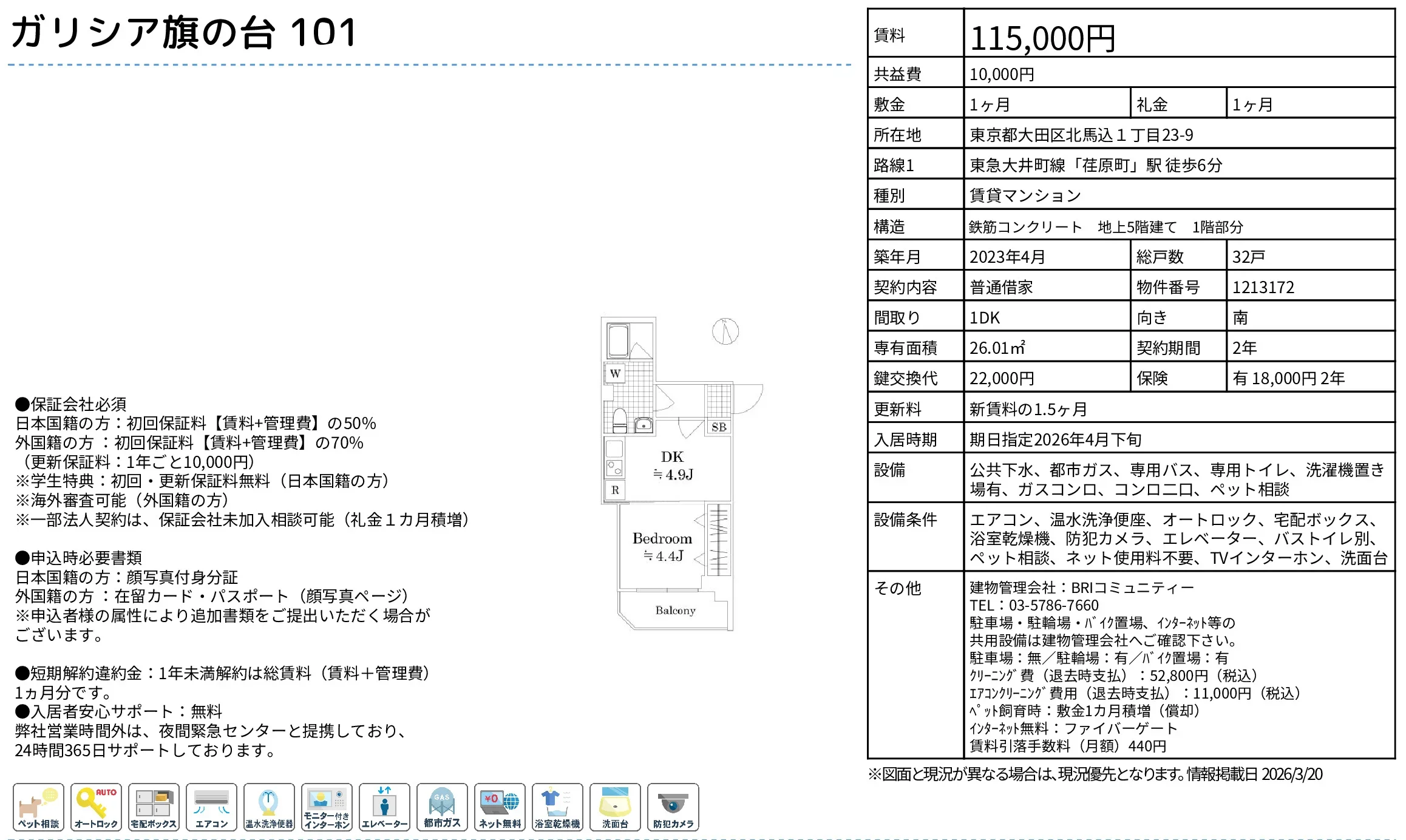
Task: Click the city gas (都市ガス) icon
Action: click(x=442, y=807)
